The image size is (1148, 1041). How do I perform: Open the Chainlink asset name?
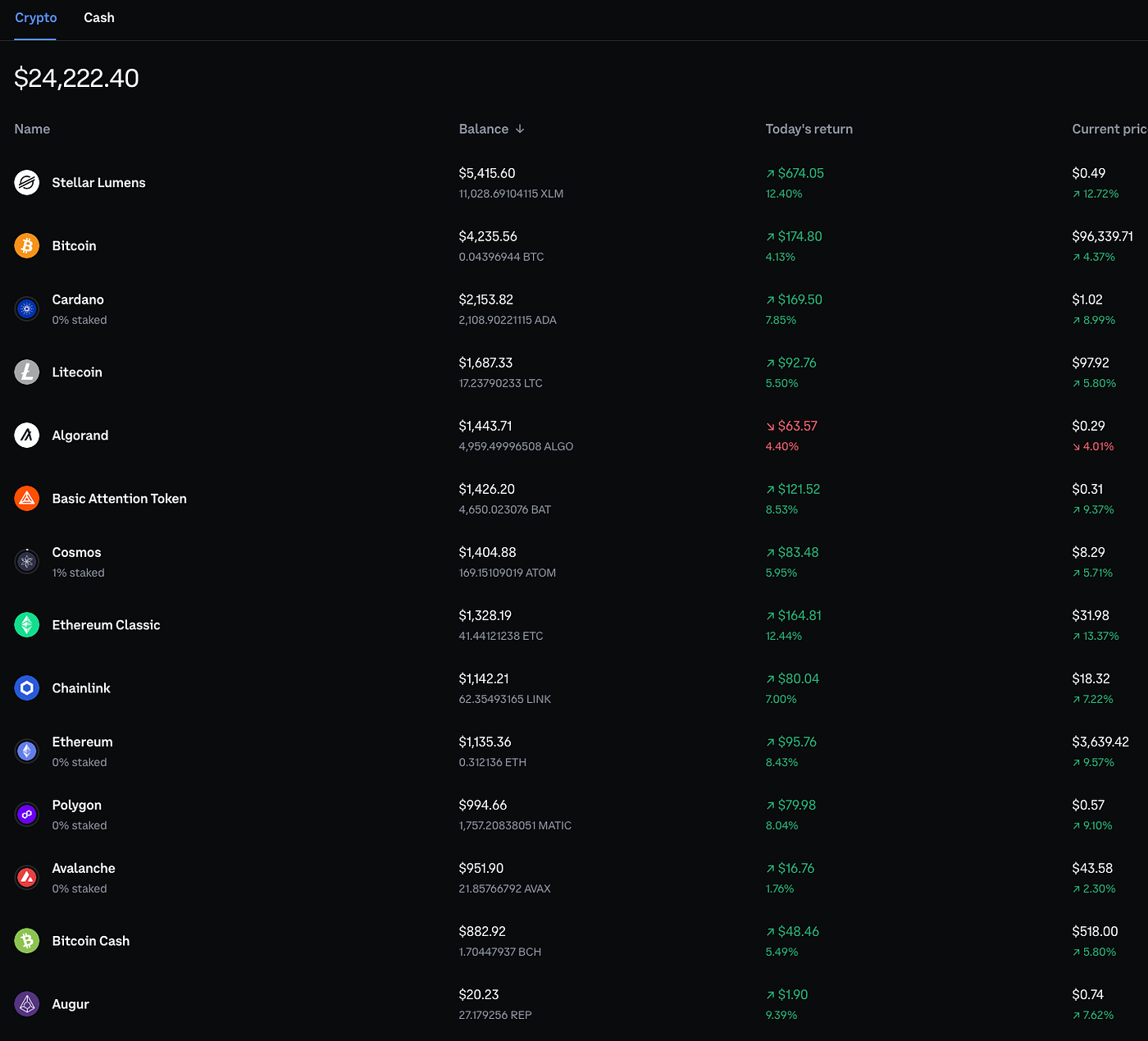(x=80, y=687)
